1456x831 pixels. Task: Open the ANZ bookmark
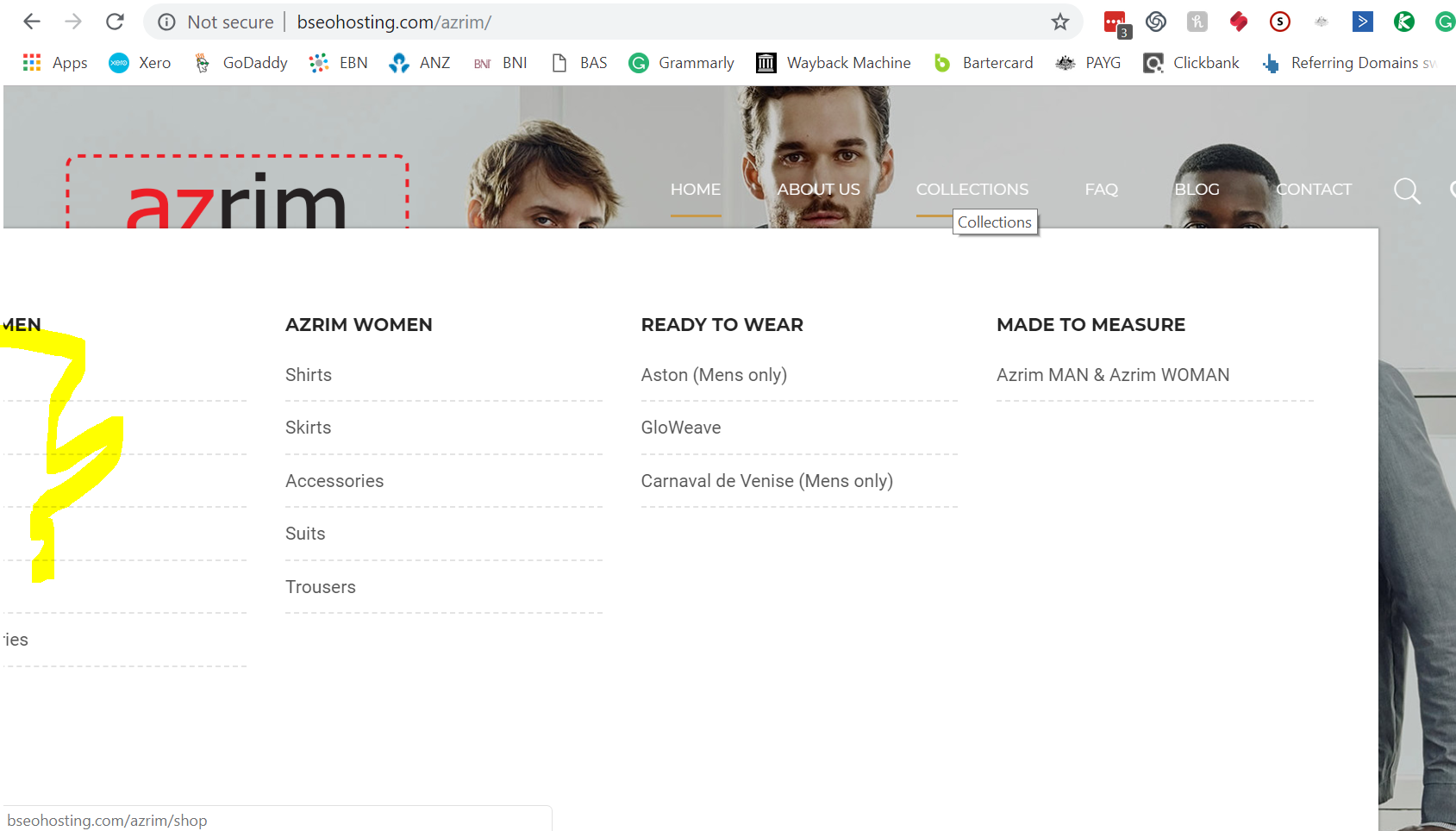point(420,63)
